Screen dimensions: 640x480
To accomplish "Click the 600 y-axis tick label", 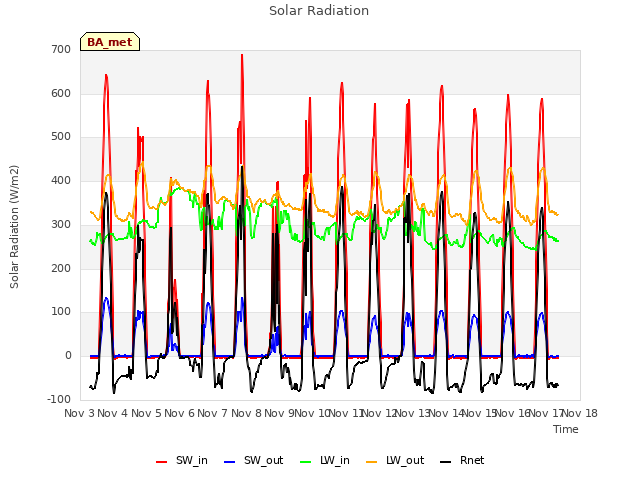I will click(61, 93).
